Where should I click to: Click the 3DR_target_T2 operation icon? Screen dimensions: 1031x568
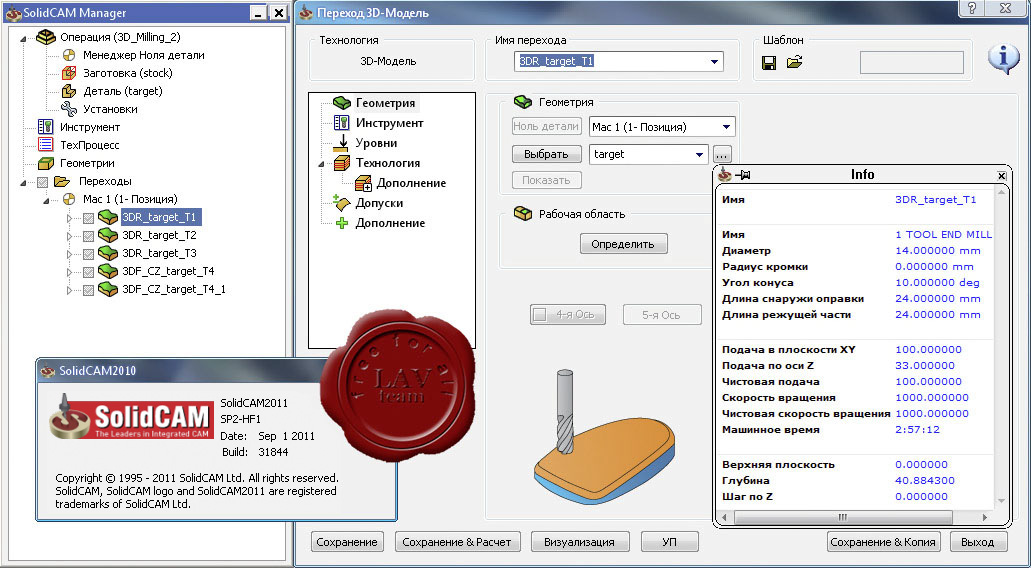(x=108, y=235)
